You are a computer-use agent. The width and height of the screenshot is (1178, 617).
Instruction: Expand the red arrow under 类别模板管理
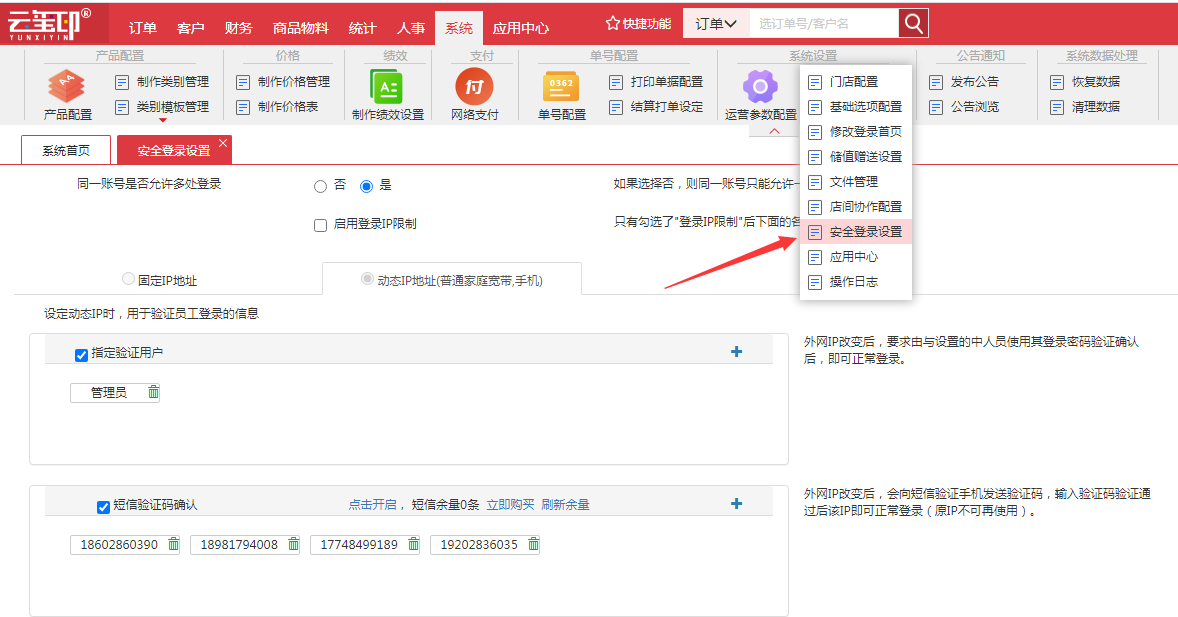[162, 120]
